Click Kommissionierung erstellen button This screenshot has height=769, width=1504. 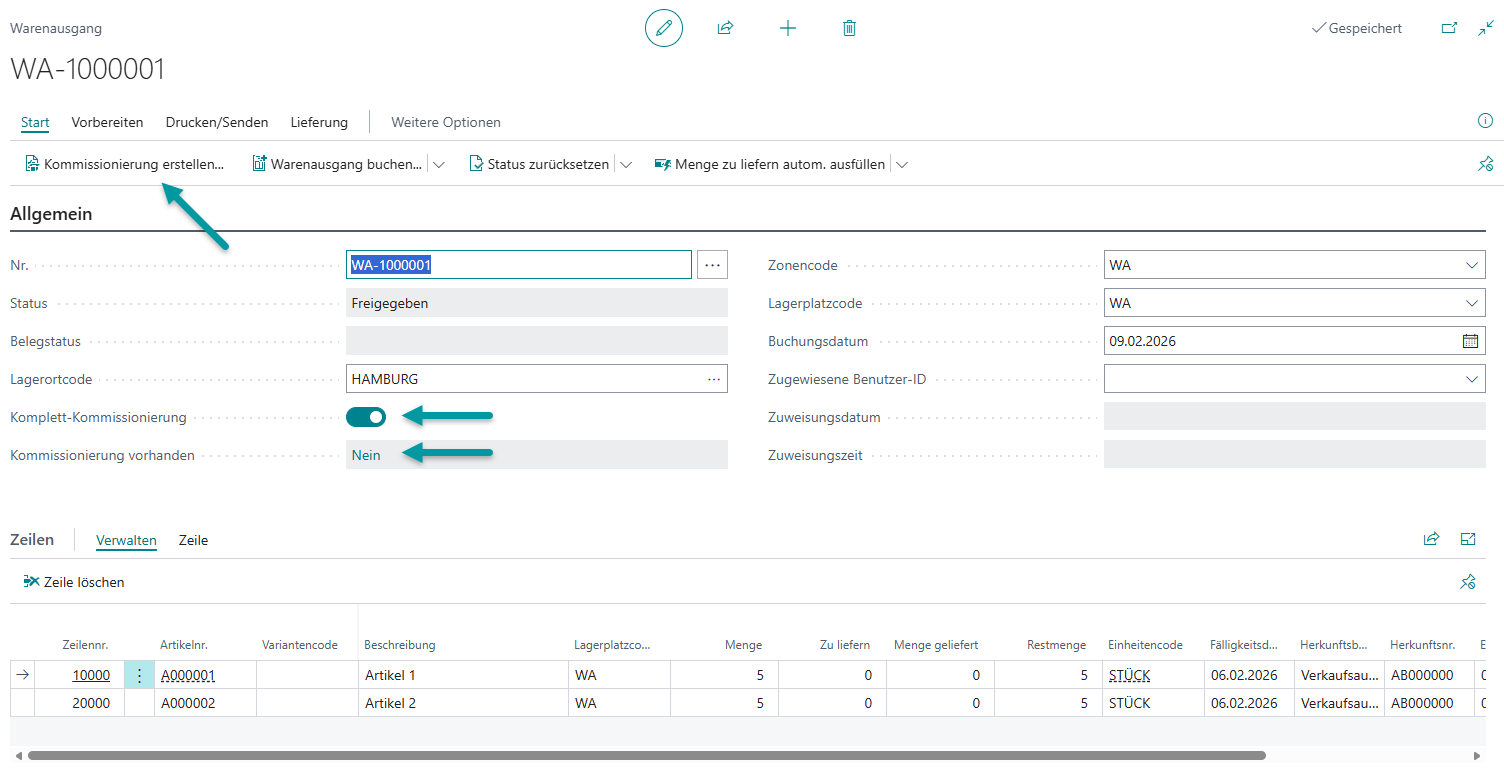(124, 164)
